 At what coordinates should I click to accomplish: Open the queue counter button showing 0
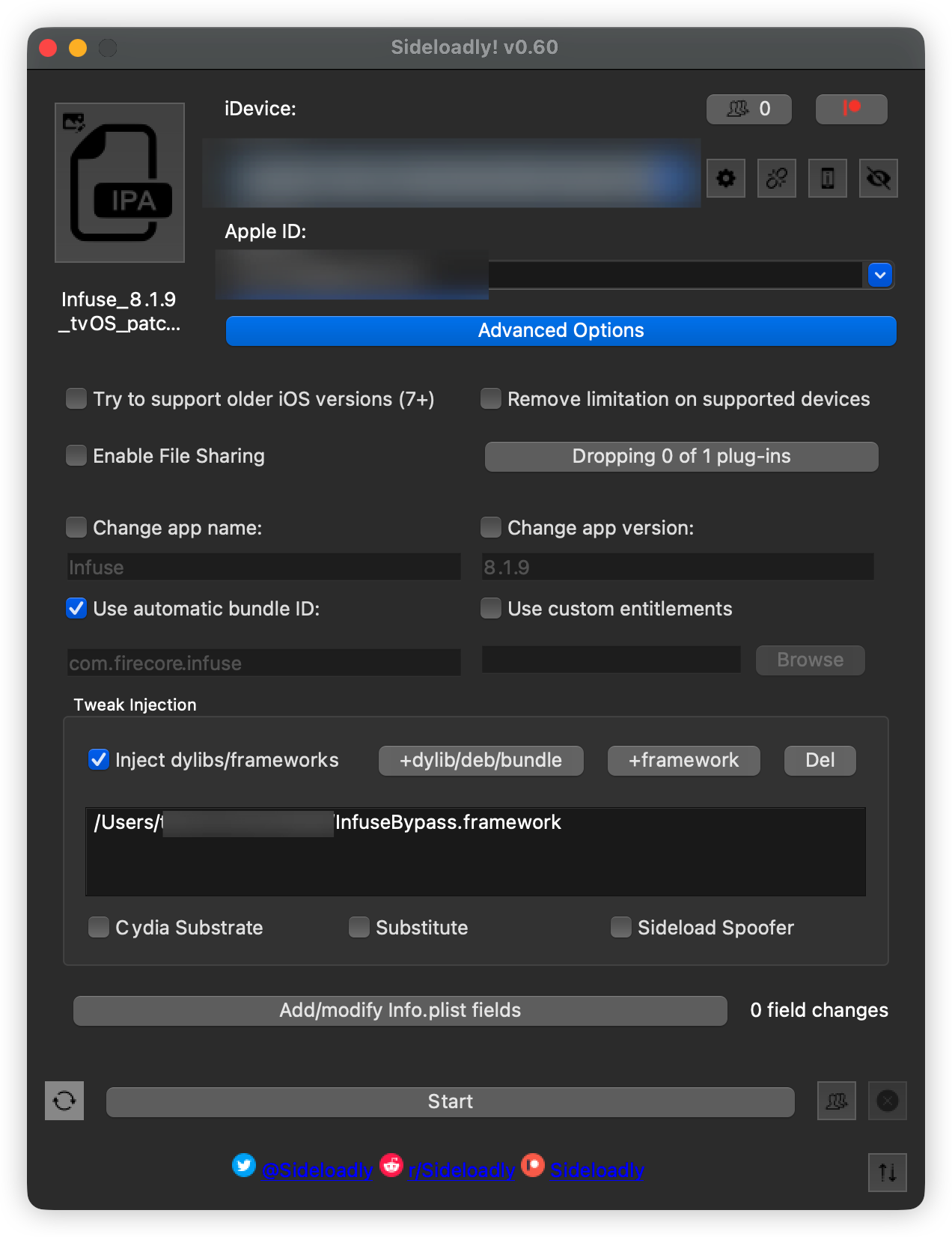(749, 109)
